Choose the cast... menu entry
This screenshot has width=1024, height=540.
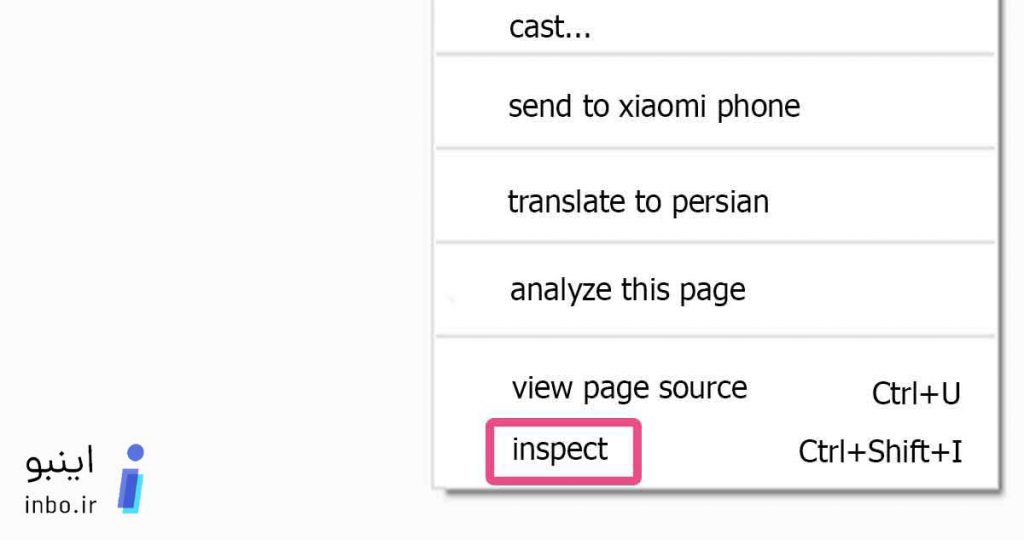(x=715, y=27)
